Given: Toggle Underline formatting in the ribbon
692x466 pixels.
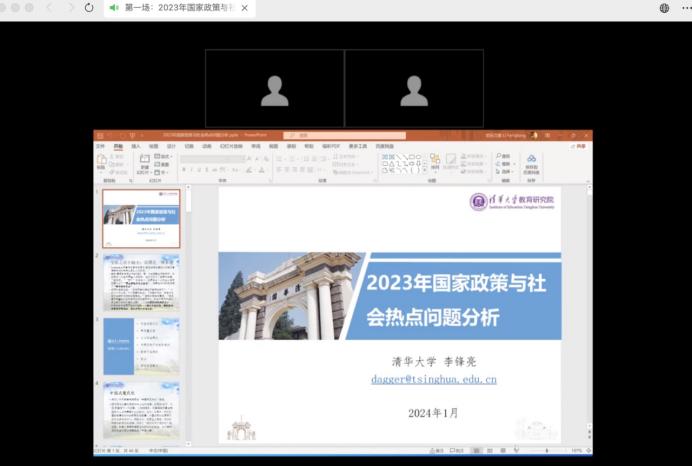Looking at the screenshot, I should point(199,170).
